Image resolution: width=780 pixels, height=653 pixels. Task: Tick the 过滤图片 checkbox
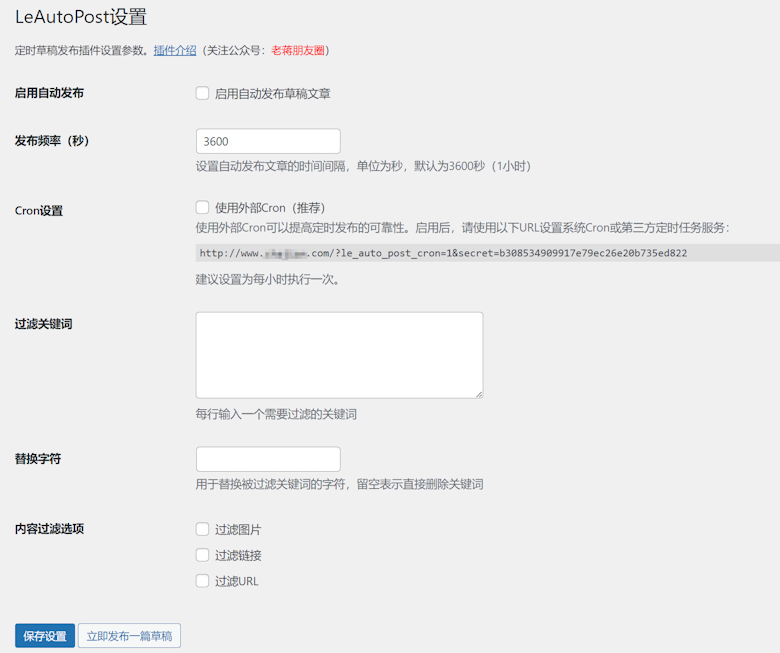(202, 529)
